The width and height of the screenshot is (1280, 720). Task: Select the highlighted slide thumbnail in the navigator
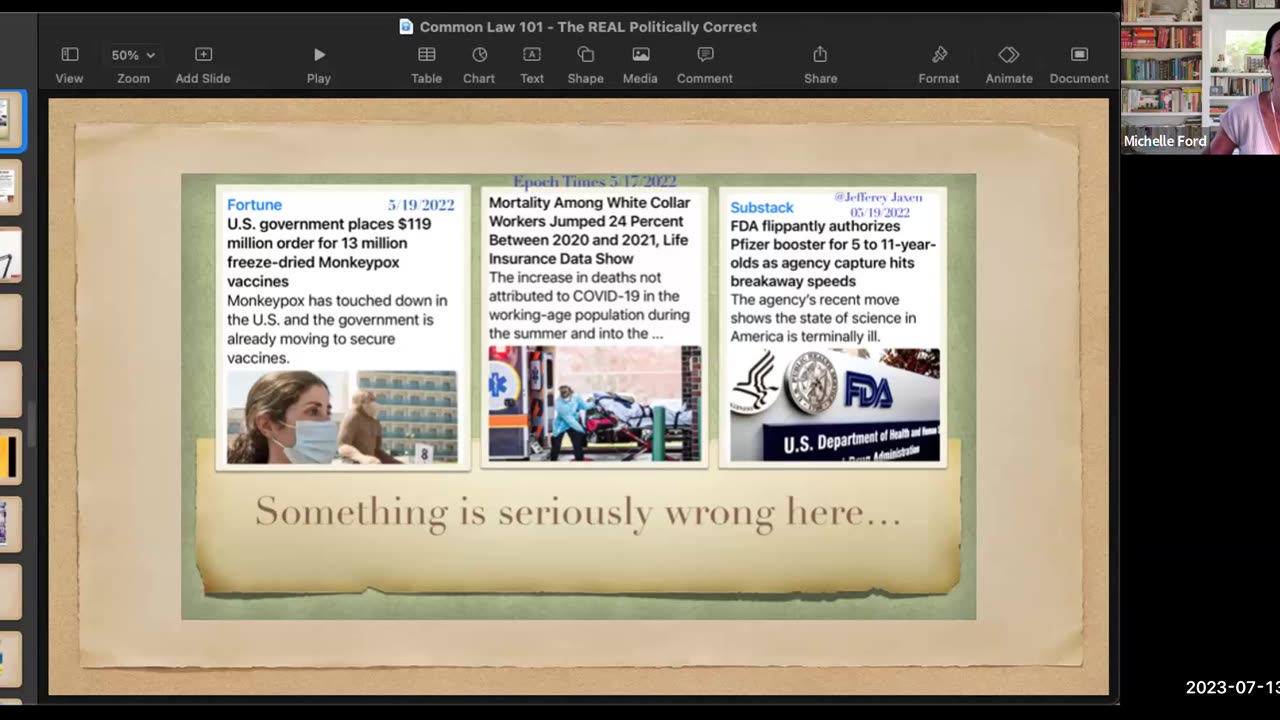coord(11,120)
